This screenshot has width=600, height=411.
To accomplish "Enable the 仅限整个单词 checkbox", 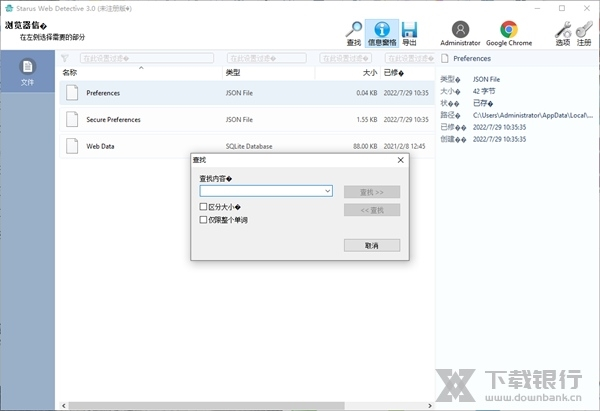I will pyautogui.click(x=203, y=220).
